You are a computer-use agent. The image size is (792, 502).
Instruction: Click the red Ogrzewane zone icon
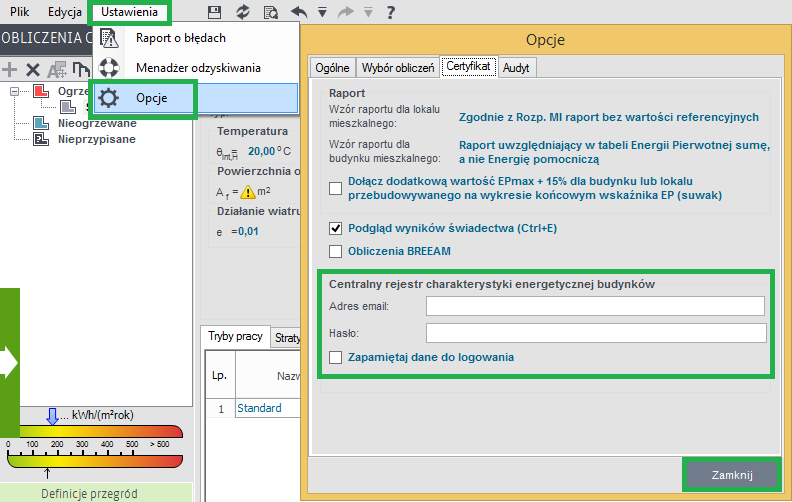coord(41,91)
